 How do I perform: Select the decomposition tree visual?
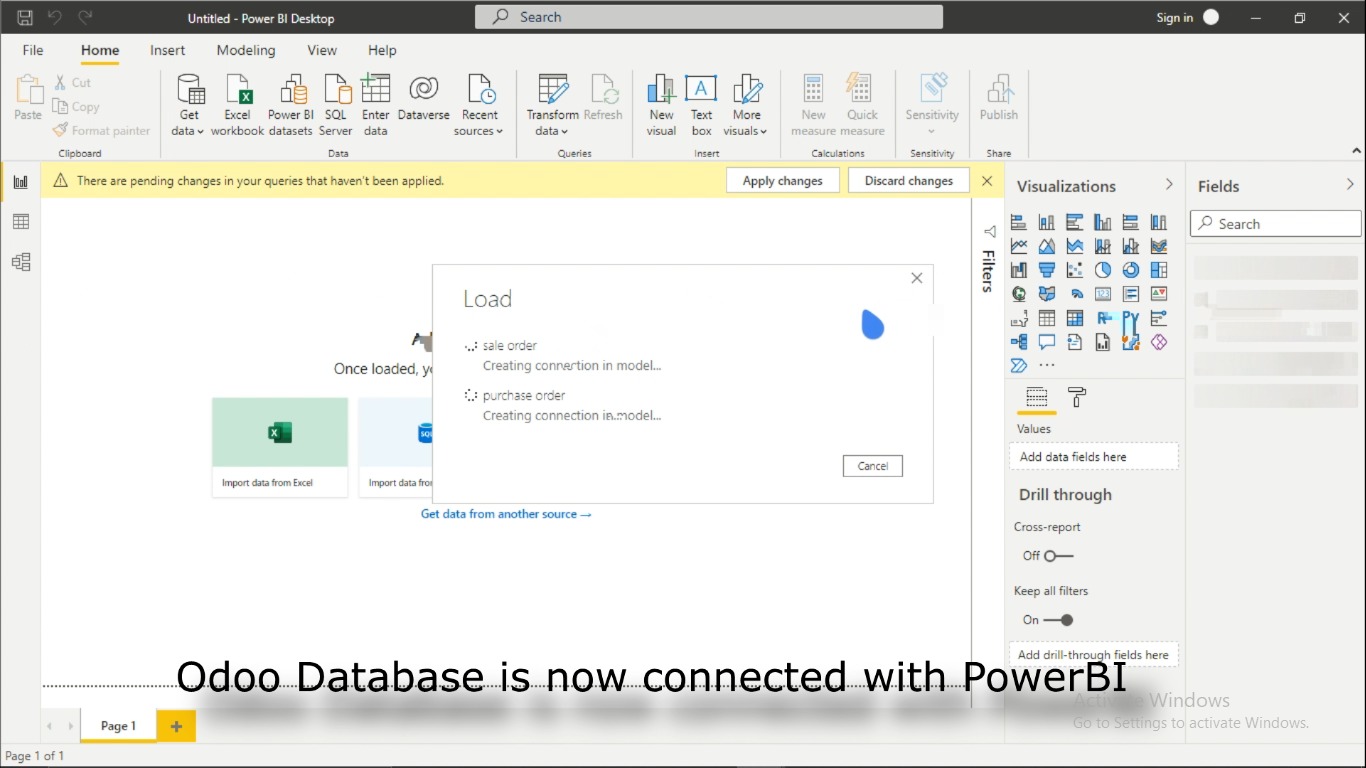[x=1019, y=342]
